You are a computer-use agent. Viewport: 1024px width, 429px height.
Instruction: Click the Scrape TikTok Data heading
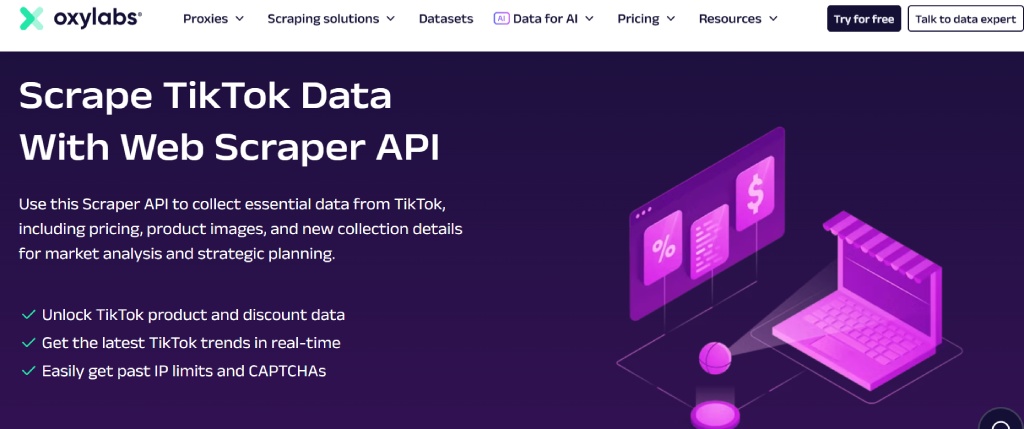pos(206,97)
